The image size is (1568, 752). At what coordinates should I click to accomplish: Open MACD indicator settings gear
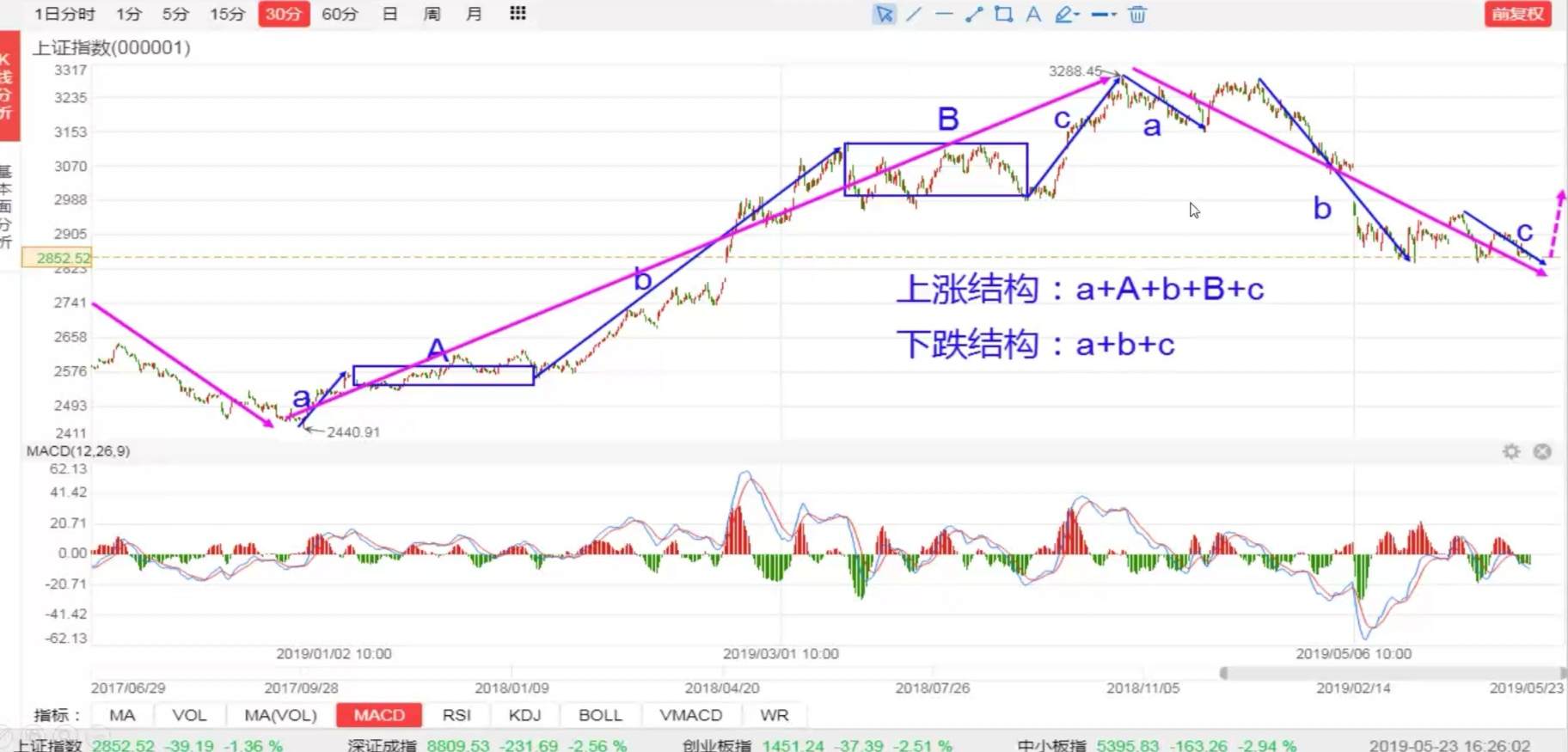[x=1511, y=451]
